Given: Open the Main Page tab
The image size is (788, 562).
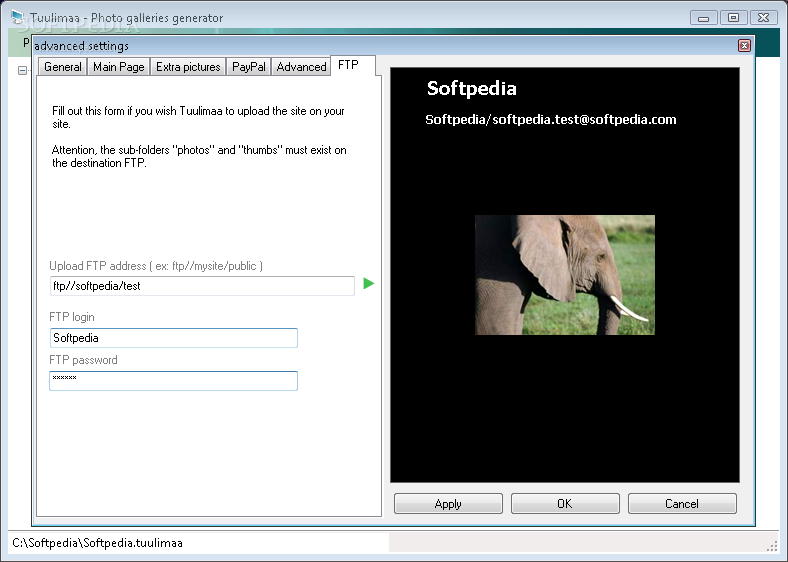Looking at the screenshot, I should pyautogui.click(x=119, y=67).
